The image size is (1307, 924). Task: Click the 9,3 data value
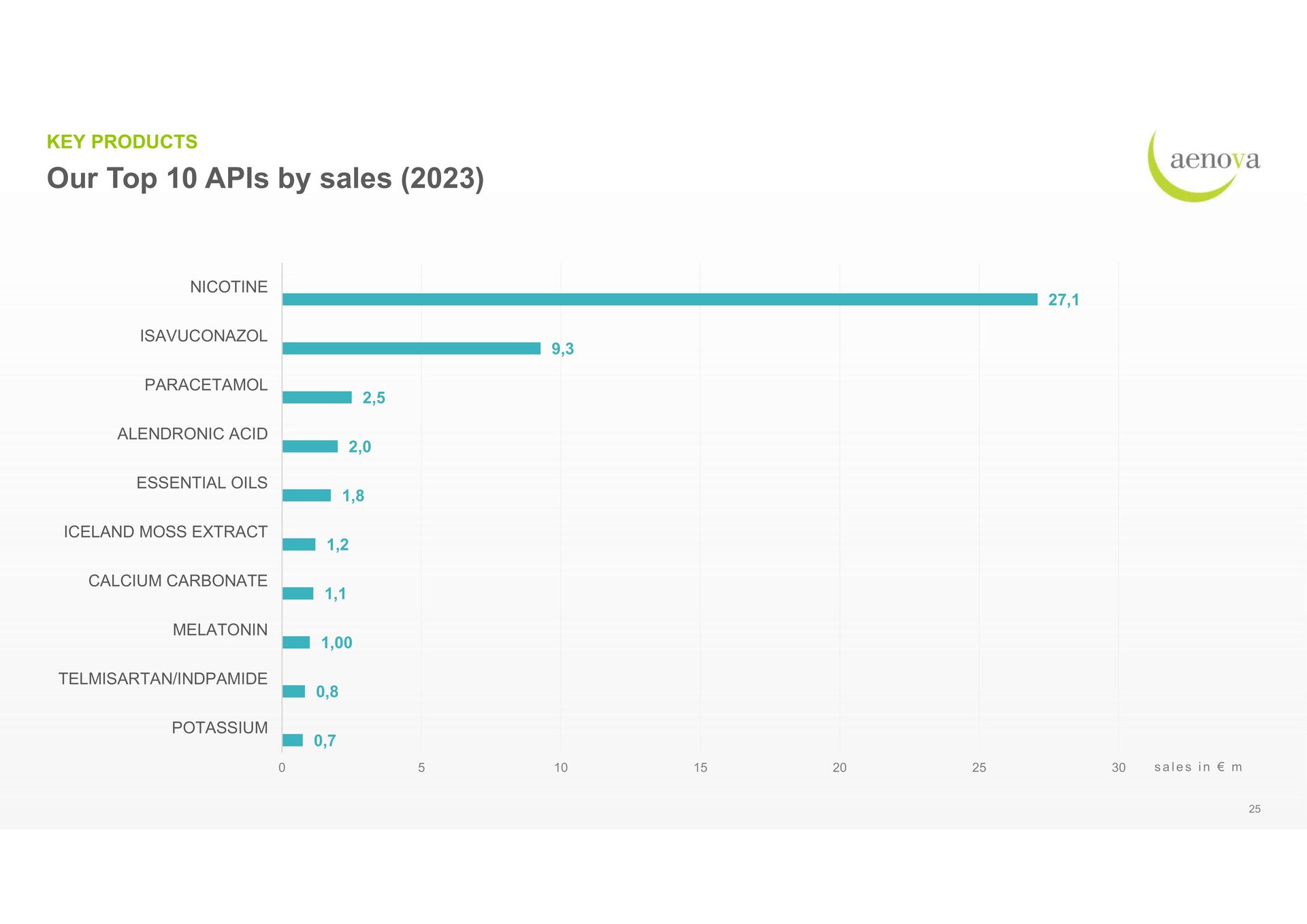562,349
